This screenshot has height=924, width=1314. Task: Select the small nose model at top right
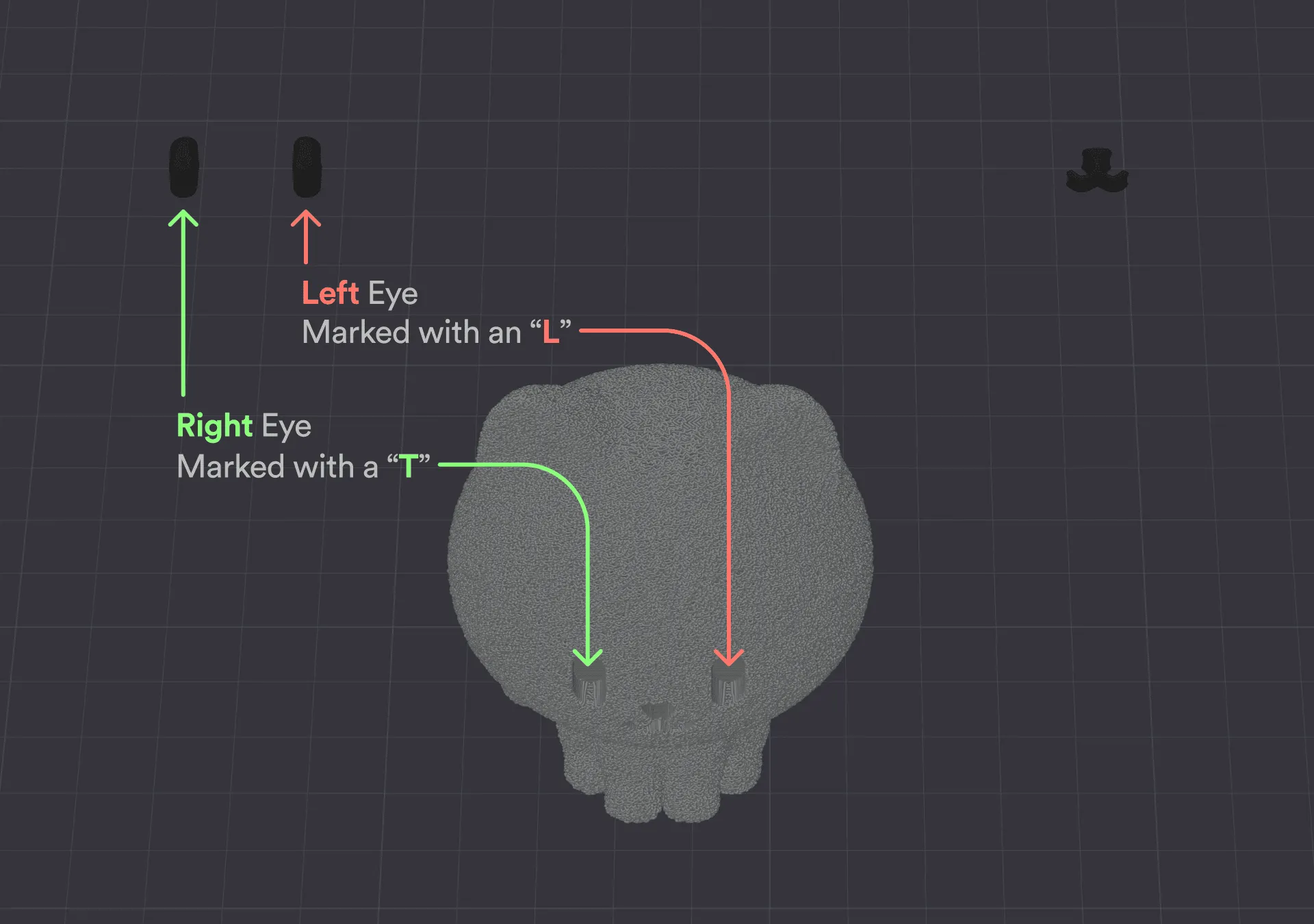(x=1097, y=170)
